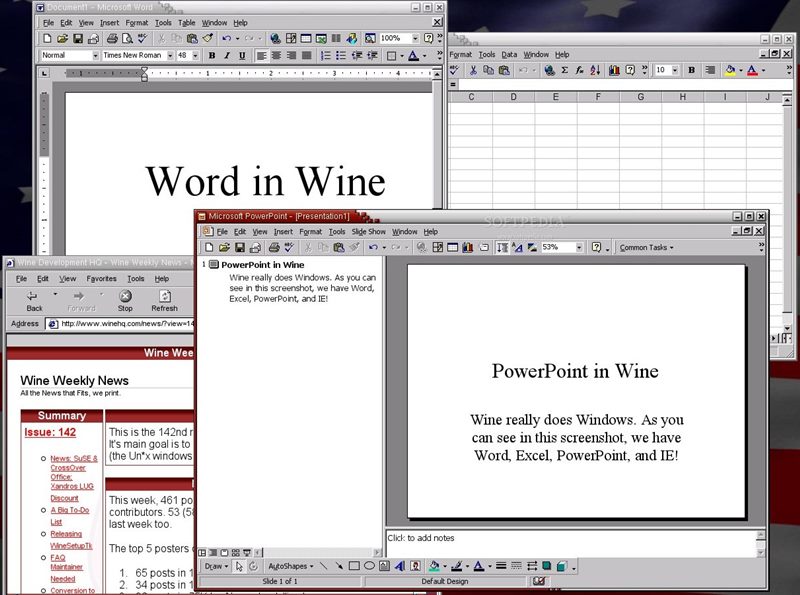Select the Oval tool in PowerPoint's Drawing toolbar
The width and height of the screenshot is (800, 595).
point(367,565)
